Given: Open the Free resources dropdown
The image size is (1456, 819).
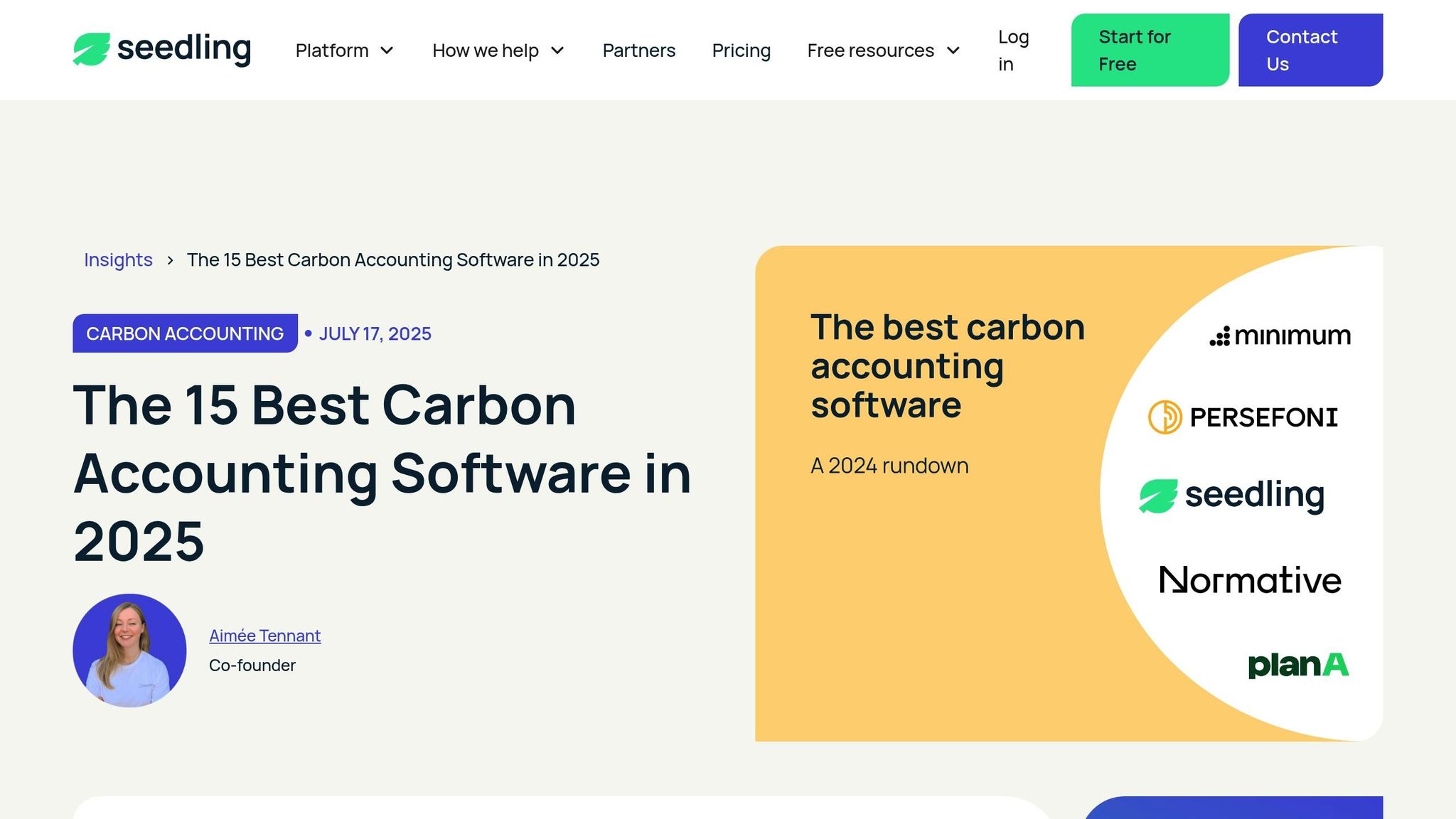Looking at the screenshot, I should [883, 50].
